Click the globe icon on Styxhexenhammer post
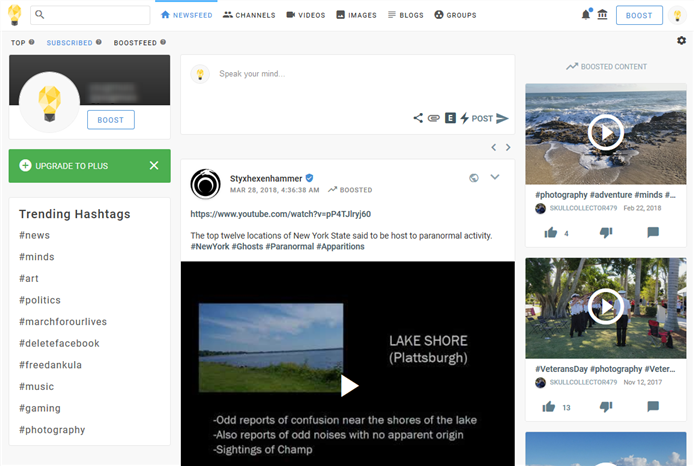Viewport: 694px width, 466px height. pyautogui.click(x=474, y=178)
